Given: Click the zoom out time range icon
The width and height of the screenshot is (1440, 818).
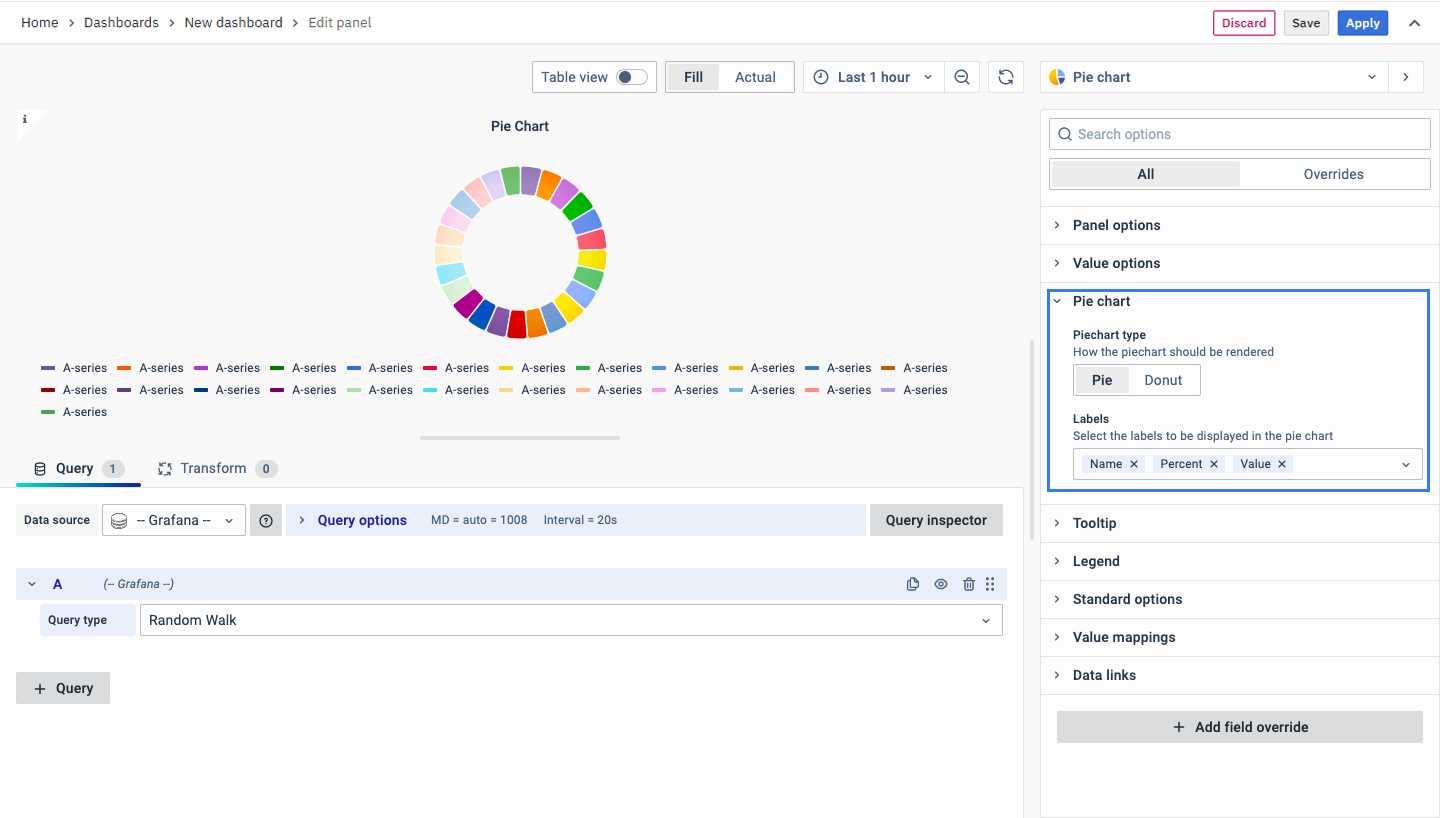Looking at the screenshot, I should coord(961,77).
